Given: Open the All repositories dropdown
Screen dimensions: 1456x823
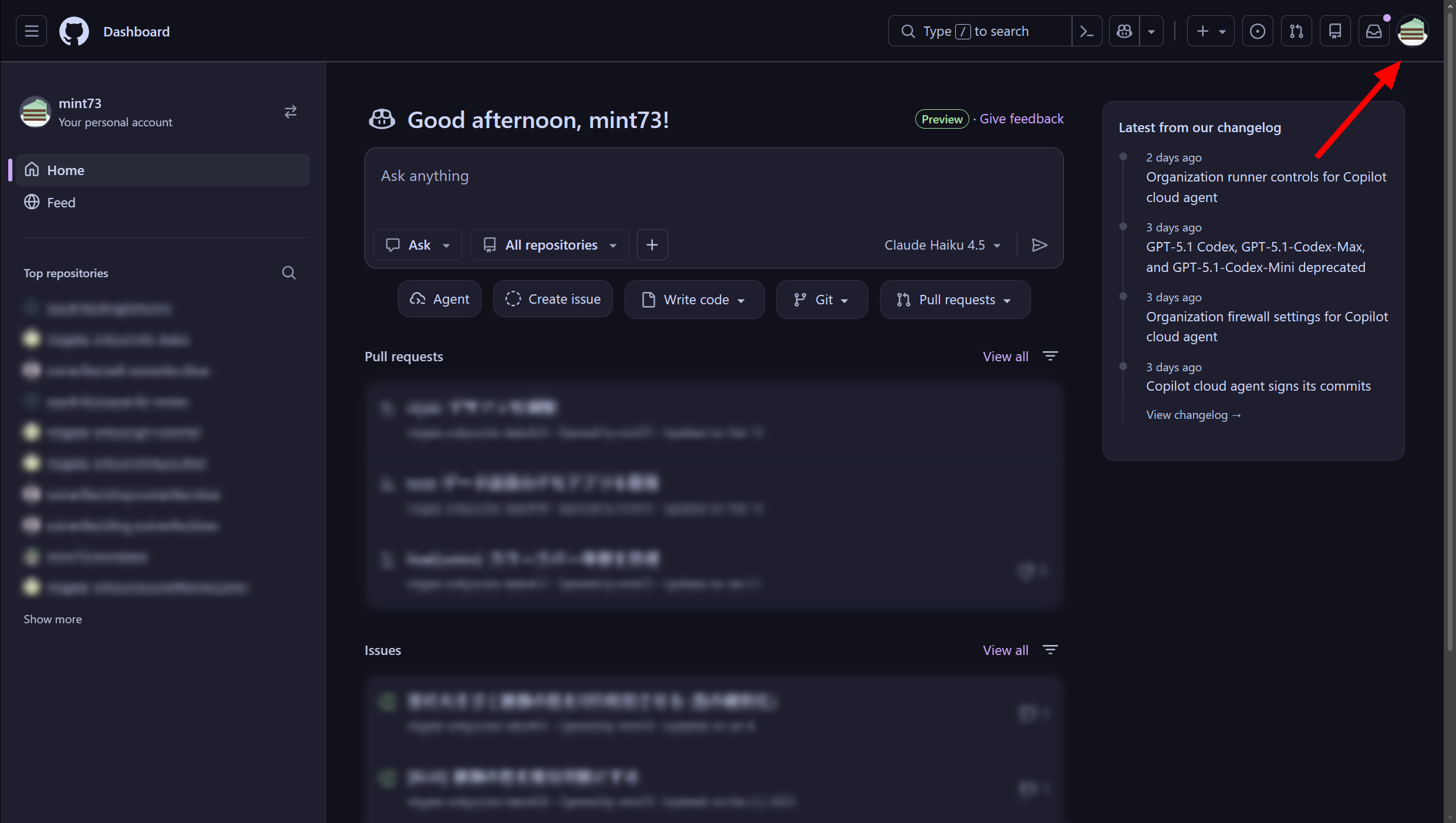Looking at the screenshot, I should pos(550,245).
